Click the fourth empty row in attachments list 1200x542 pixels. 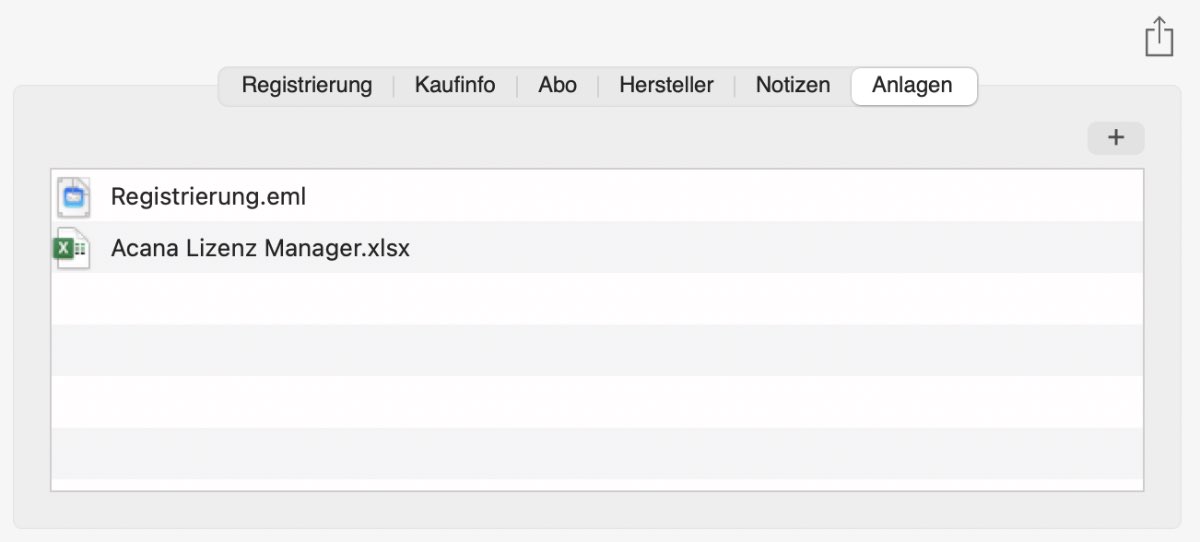[597, 453]
